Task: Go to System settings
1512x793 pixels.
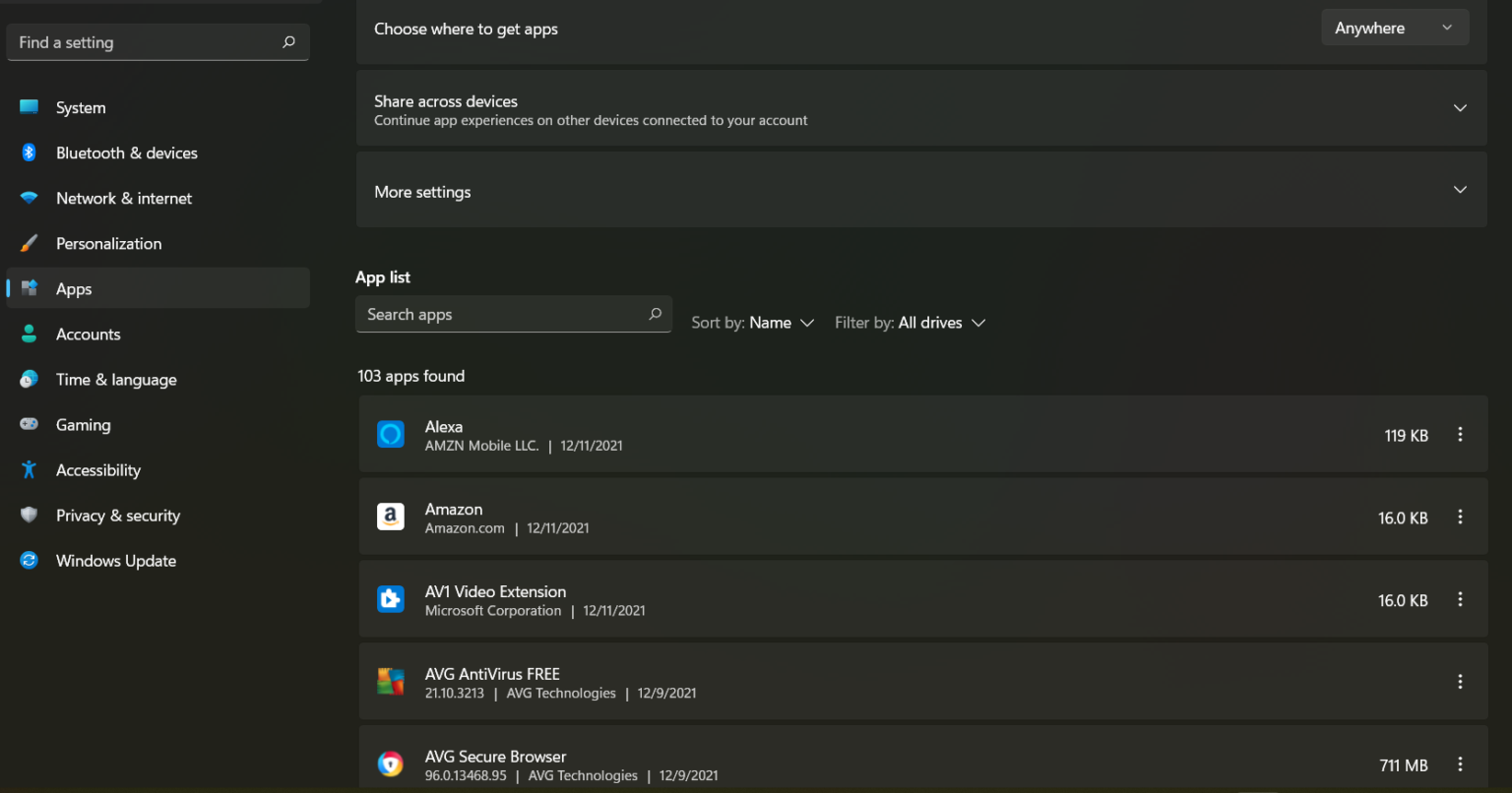Action: [157, 107]
